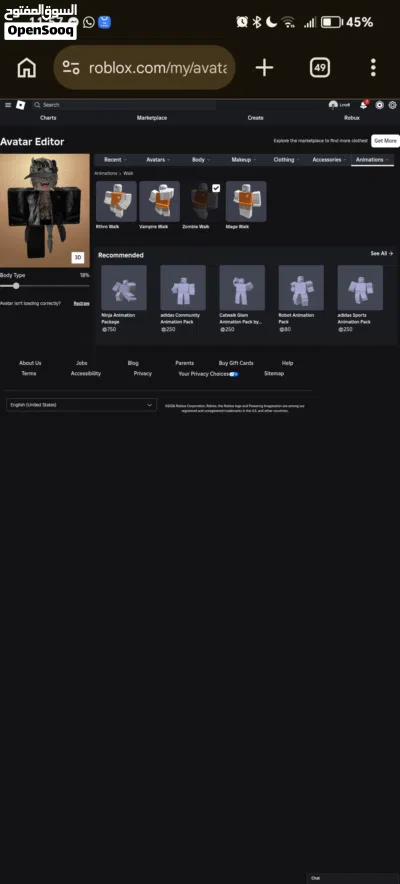Click the Get More button
The width and height of the screenshot is (400, 884).
[385, 141]
